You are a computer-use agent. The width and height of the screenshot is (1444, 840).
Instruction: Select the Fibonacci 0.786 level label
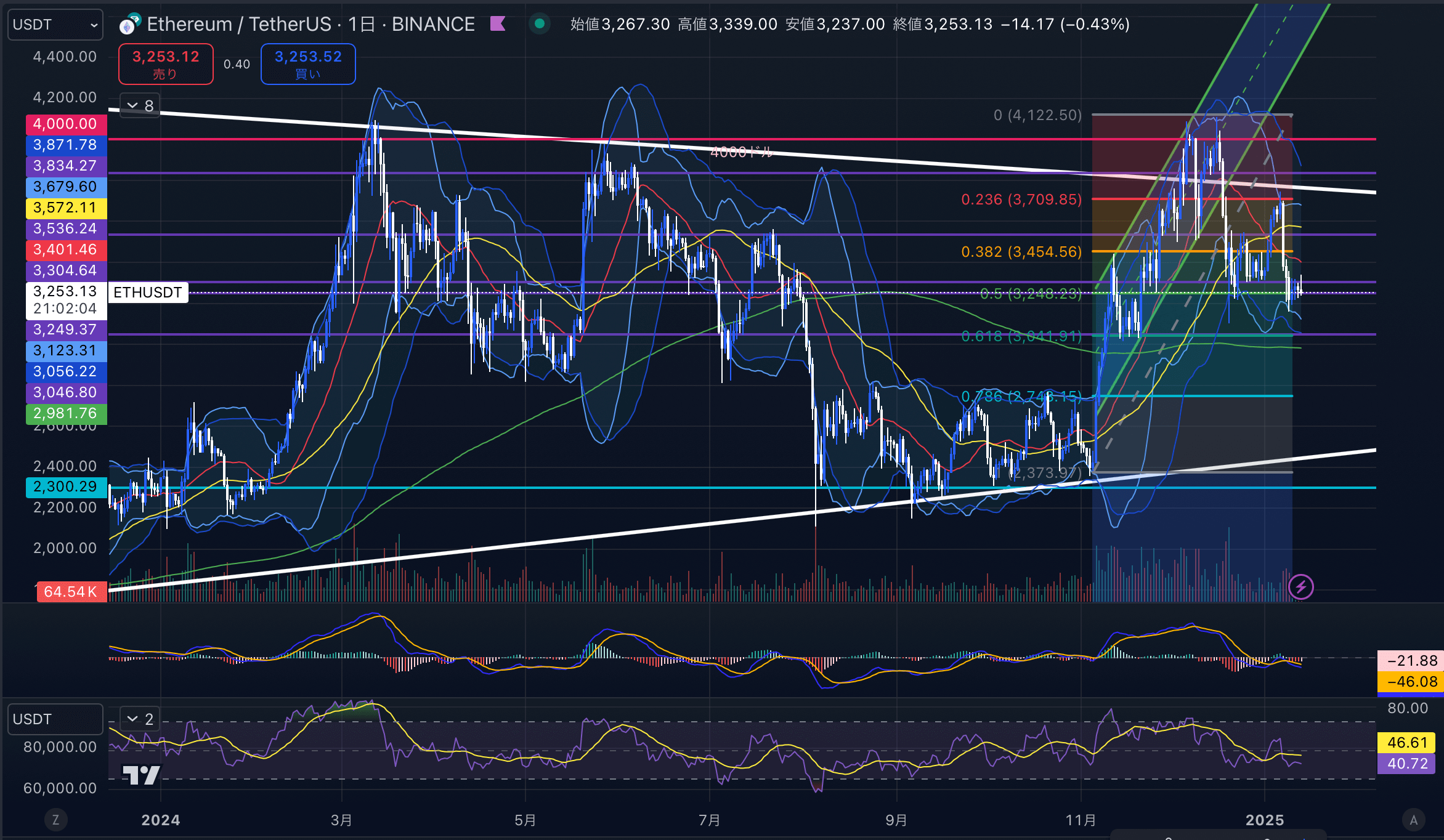click(1021, 396)
